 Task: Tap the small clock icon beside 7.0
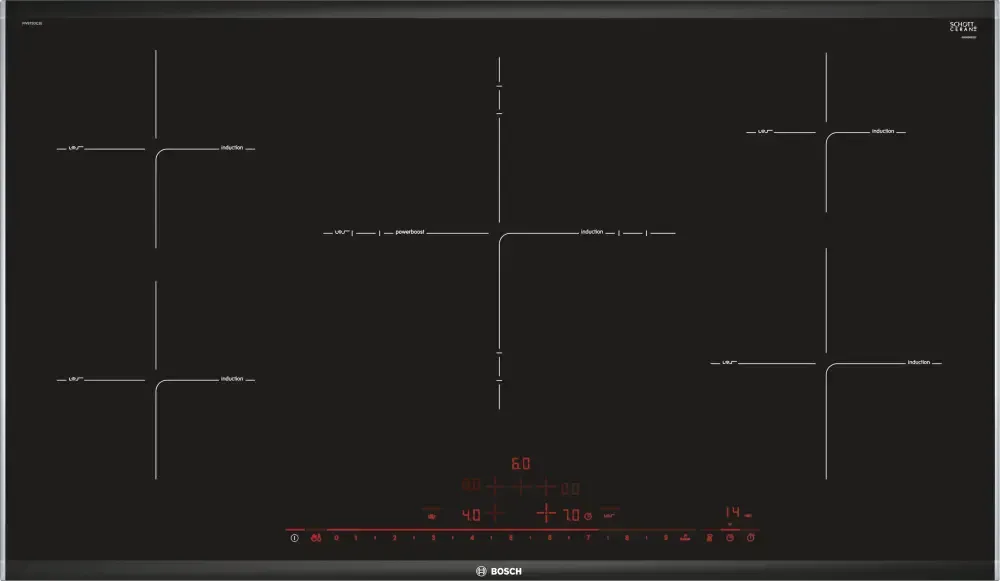pyautogui.click(x=589, y=516)
